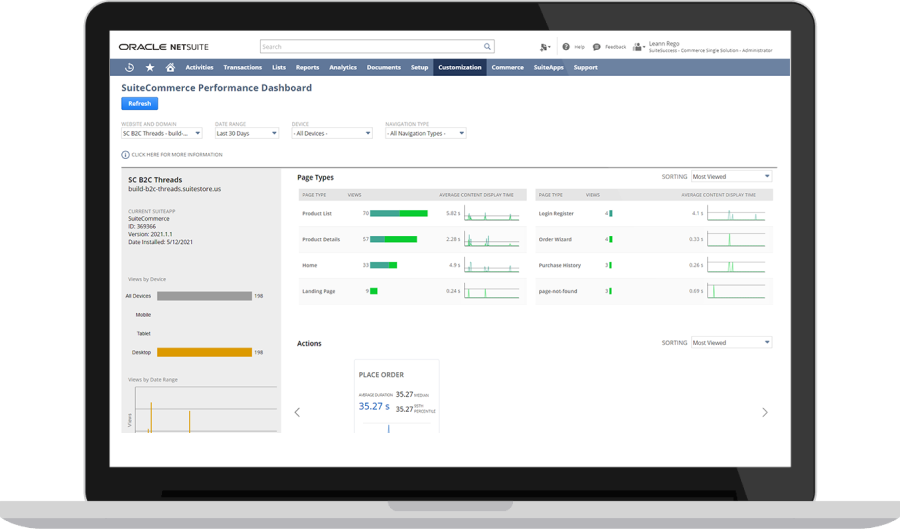Open the Setup menu

420,68
